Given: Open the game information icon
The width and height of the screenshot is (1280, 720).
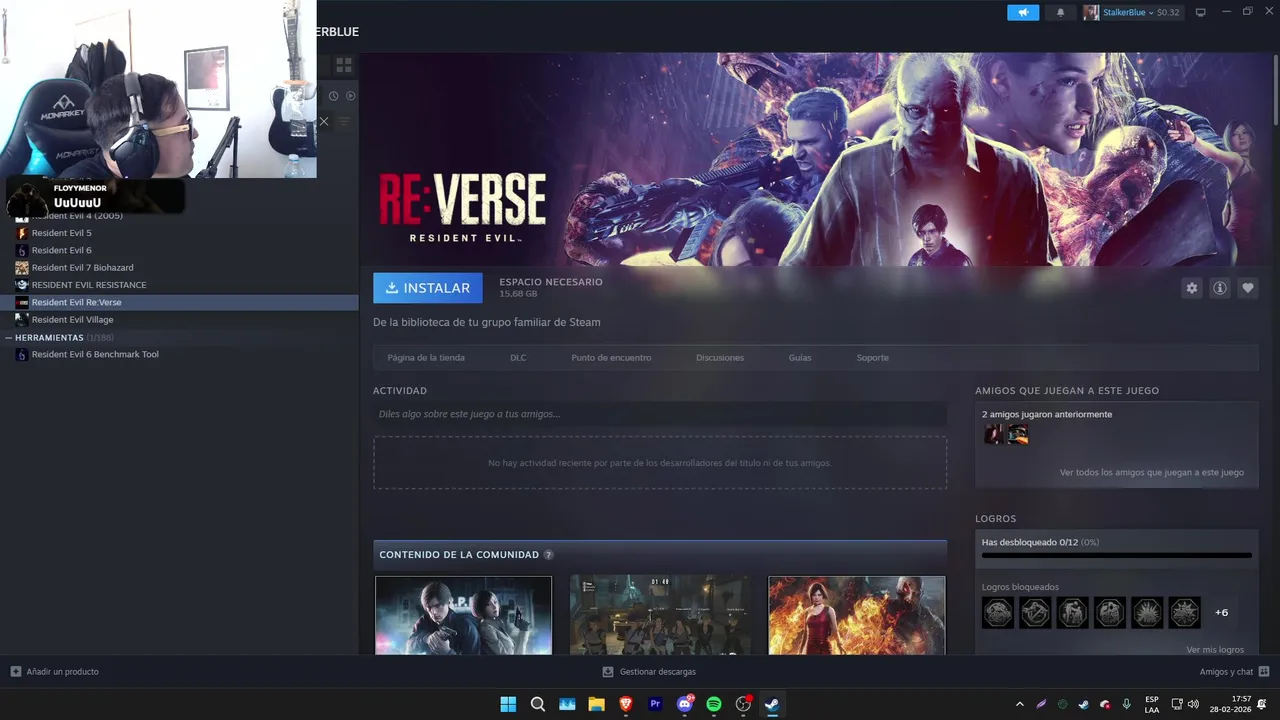Looking at the screenshot, I should point(1220,288).
